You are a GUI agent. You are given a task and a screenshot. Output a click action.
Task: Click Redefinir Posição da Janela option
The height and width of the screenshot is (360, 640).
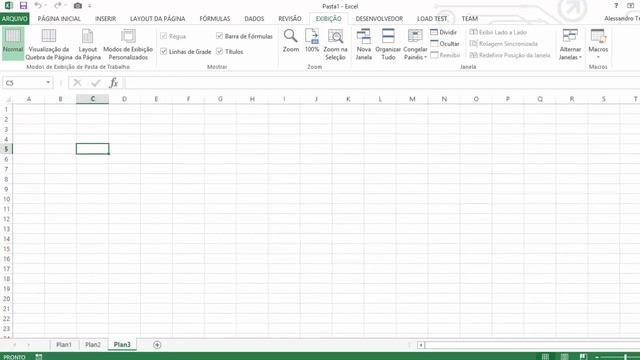[510, 55]
